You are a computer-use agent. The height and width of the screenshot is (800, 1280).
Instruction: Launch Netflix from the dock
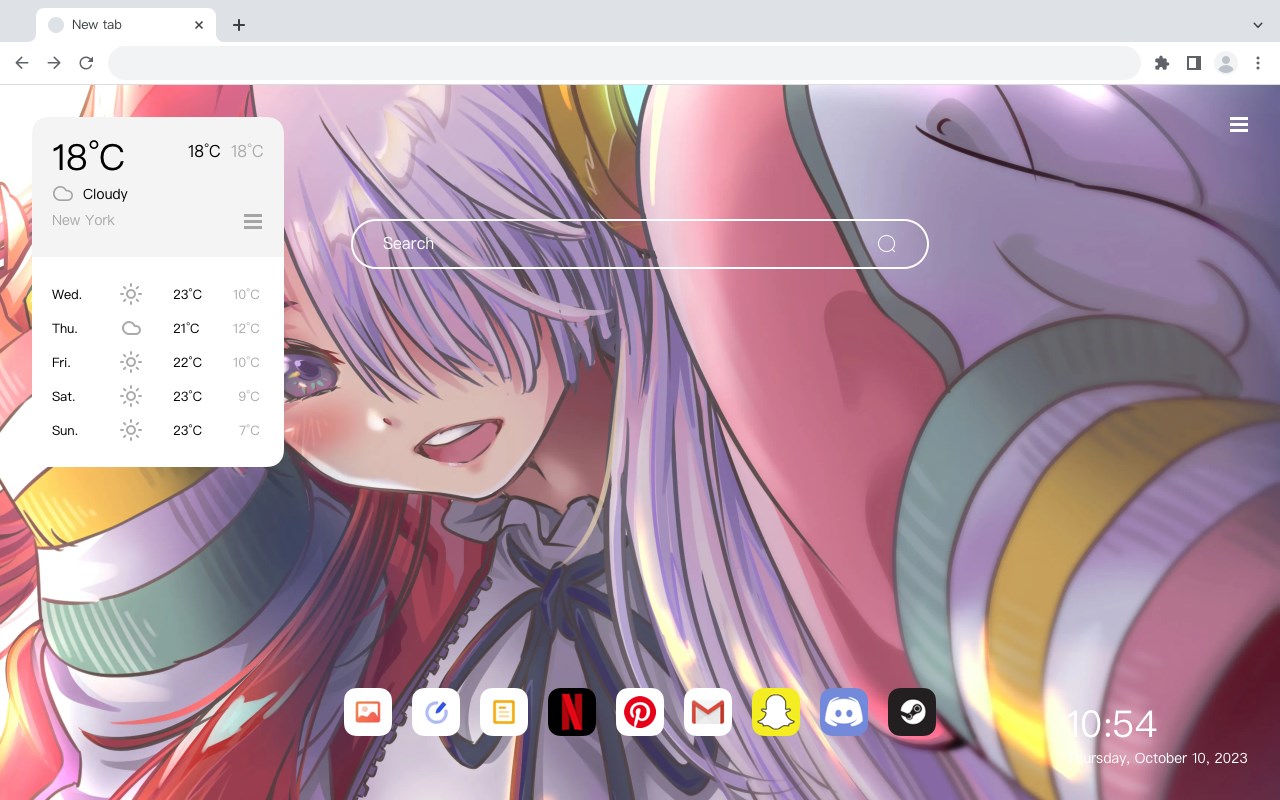point(572,712)
